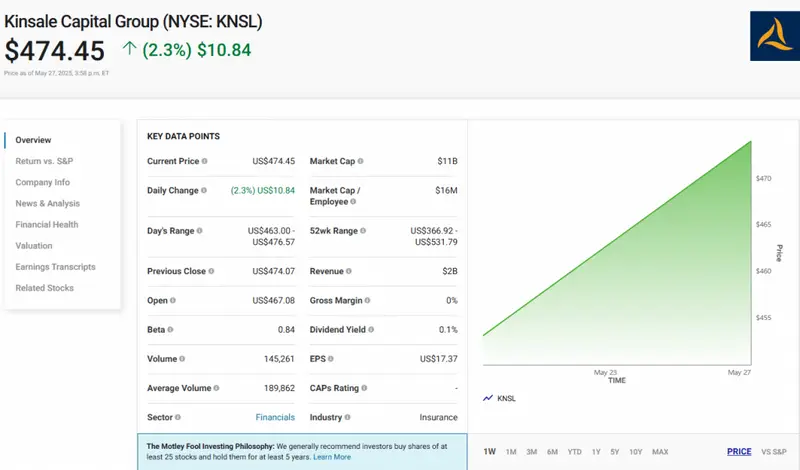800x470 pixels.
Task: Click the Kinsale Capital logo thumbnail
Action: (774, 36)
